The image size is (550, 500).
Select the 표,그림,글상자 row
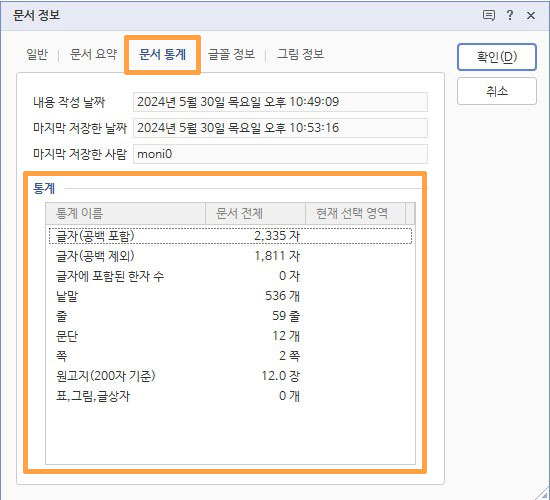click(x=230, y=396)
